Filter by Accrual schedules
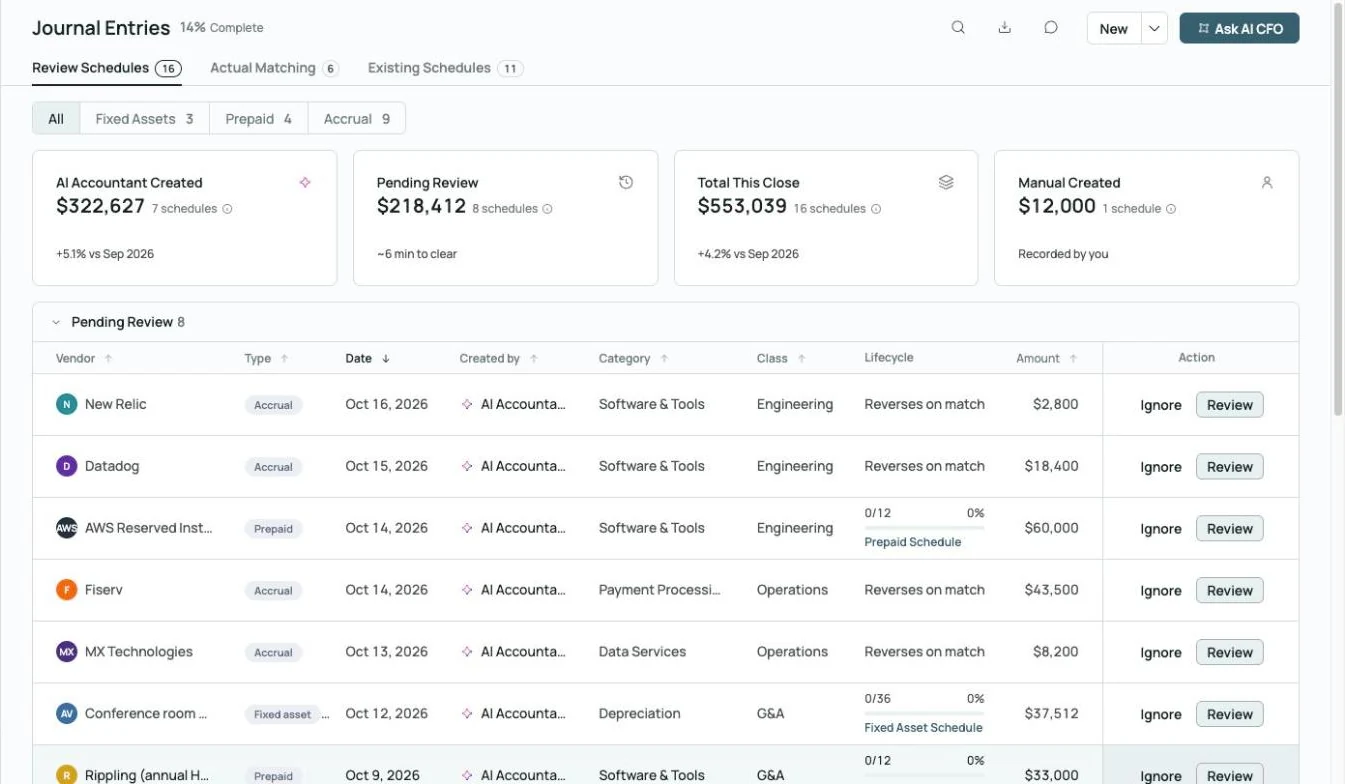Screen dimensions: 1345x784 [x=357, y=118]
